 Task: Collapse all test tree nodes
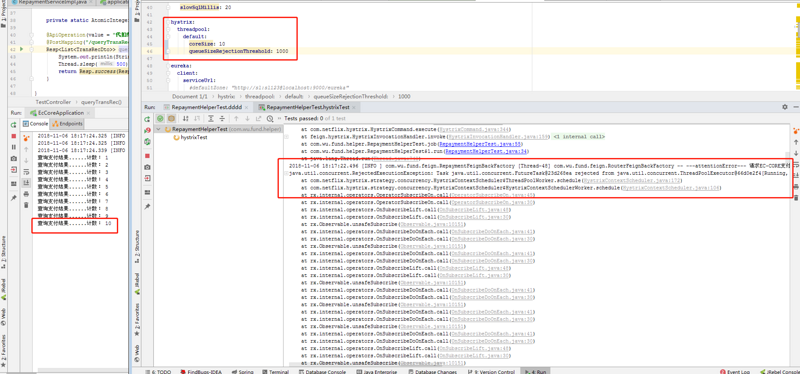point(222,118)
